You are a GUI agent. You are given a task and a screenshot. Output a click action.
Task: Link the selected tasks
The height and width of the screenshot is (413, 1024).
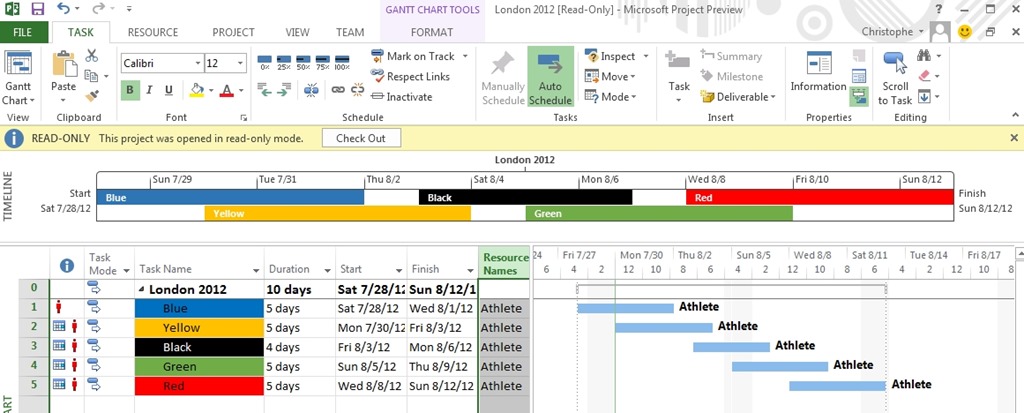(x=338, y=90)
